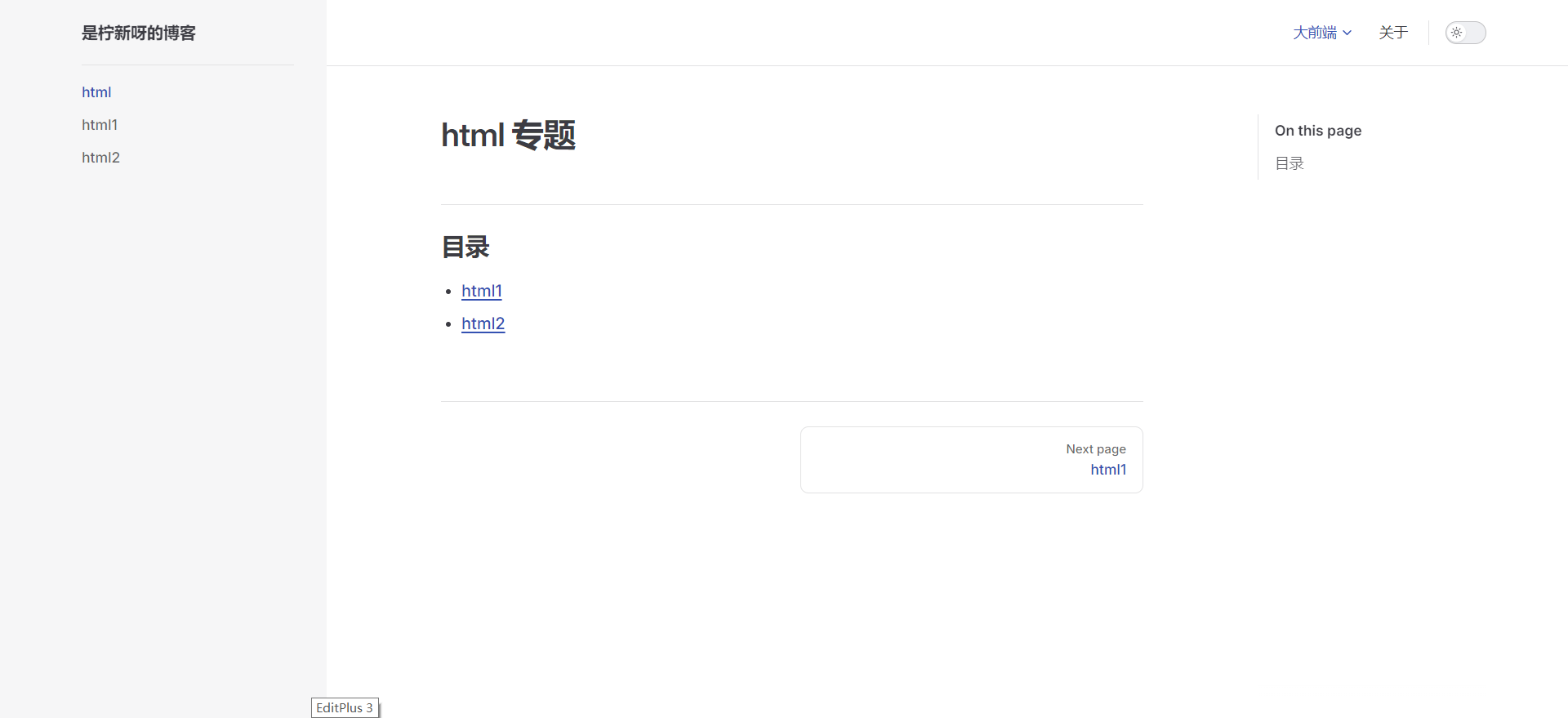Image resolution: width=1568 pixels, height=718 pixels.
Task: Go to 是柠新呀的博客 home title
Action: click(x=139, y=33)
